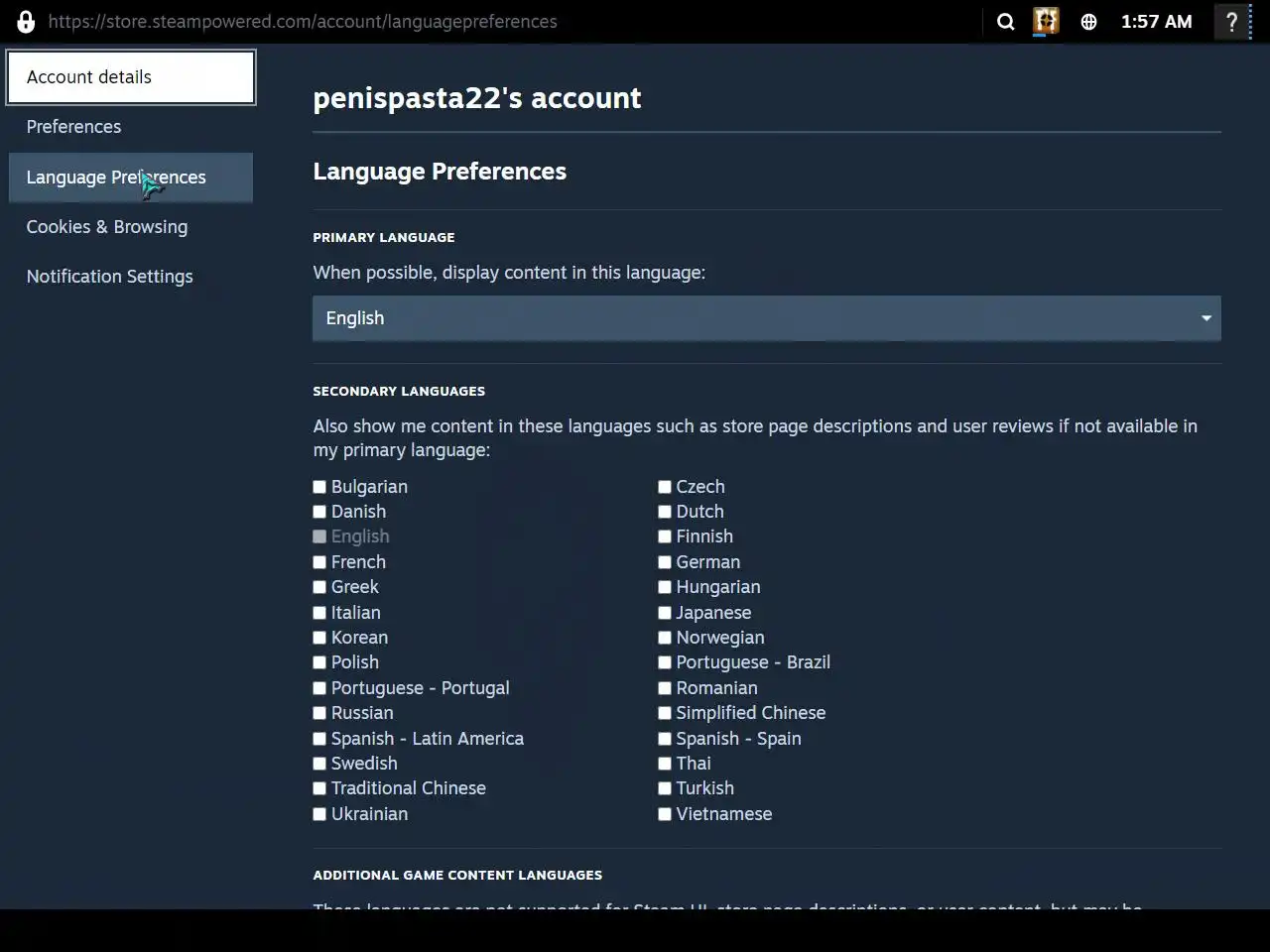Enable Traditional Chinese checkbox
Image resolution: width=1270 pixels, height=952 pixels.
click(x=319, y=788)
